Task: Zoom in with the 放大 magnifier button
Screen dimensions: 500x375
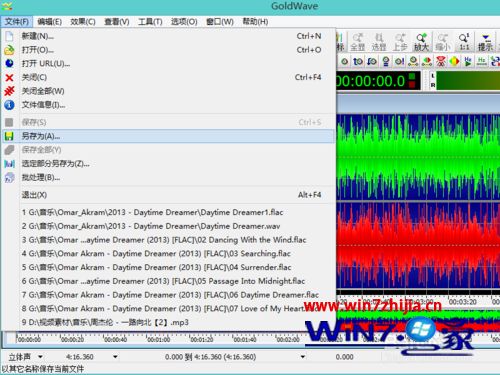Action: point(421,42)
